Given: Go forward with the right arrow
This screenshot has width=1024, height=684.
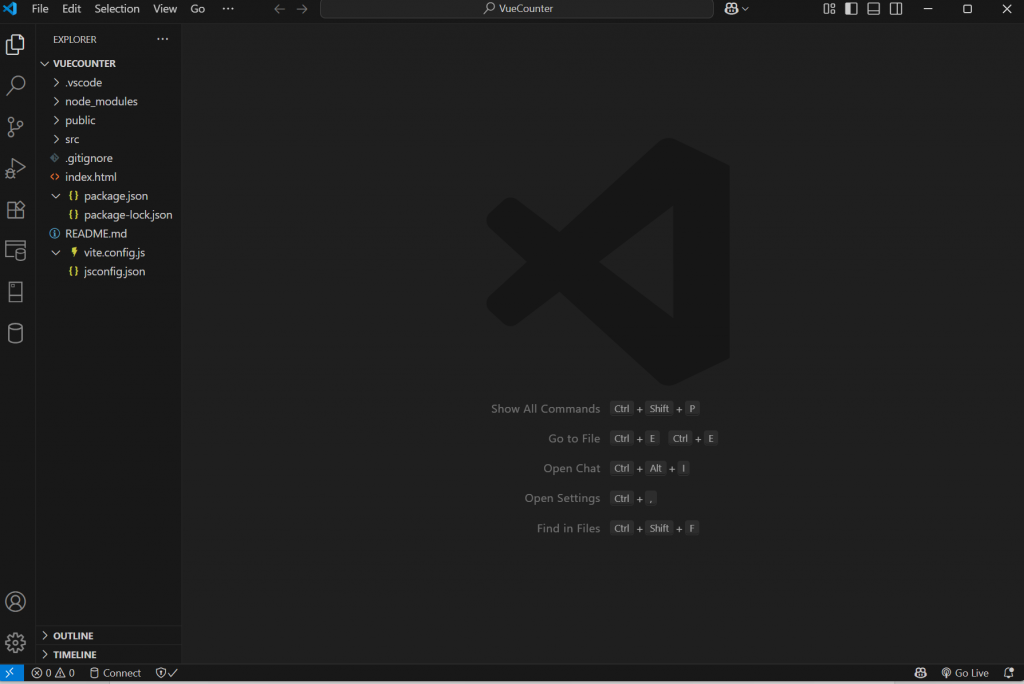Looking at the screenshot, I should tap(302, 8).
